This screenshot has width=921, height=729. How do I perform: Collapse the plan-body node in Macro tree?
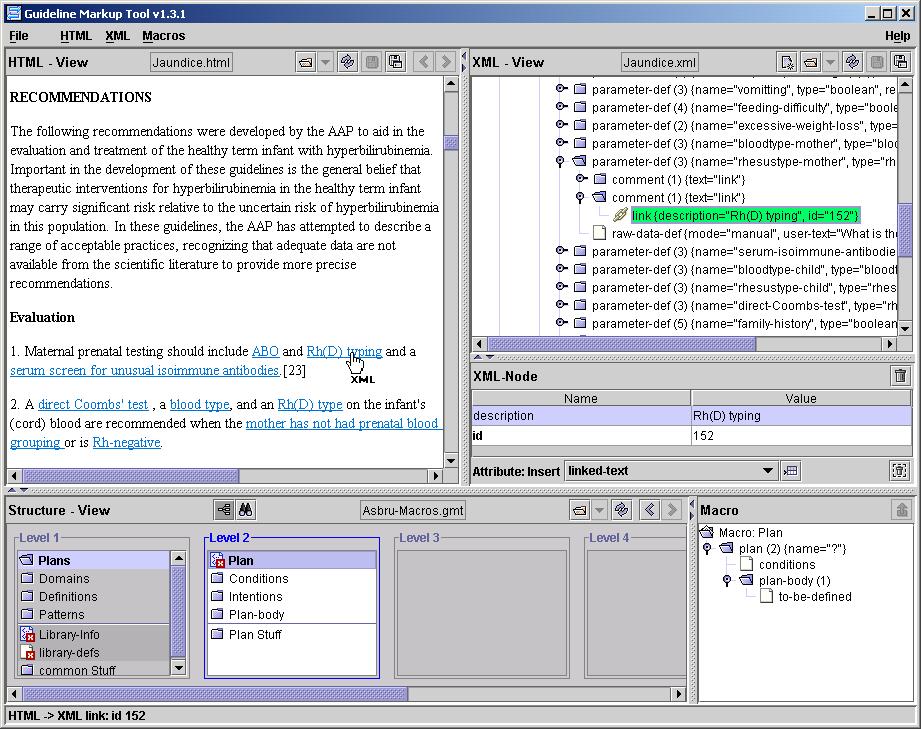727,580
